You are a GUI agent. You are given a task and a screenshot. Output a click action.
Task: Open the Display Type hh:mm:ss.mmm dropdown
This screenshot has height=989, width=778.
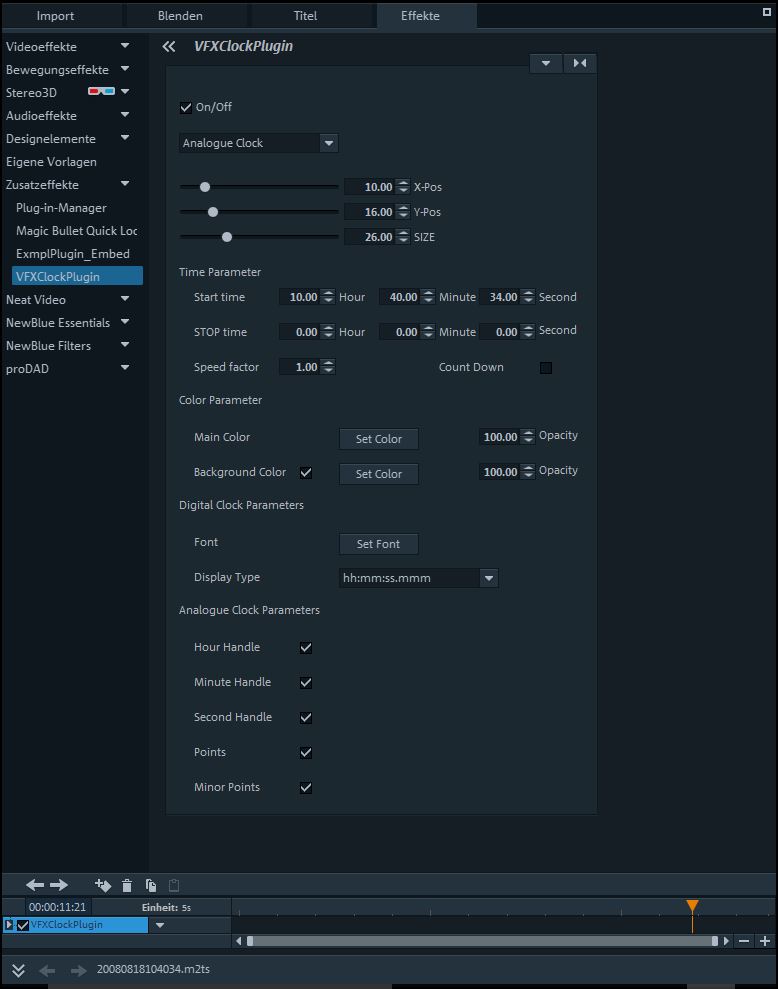point(488,578)
